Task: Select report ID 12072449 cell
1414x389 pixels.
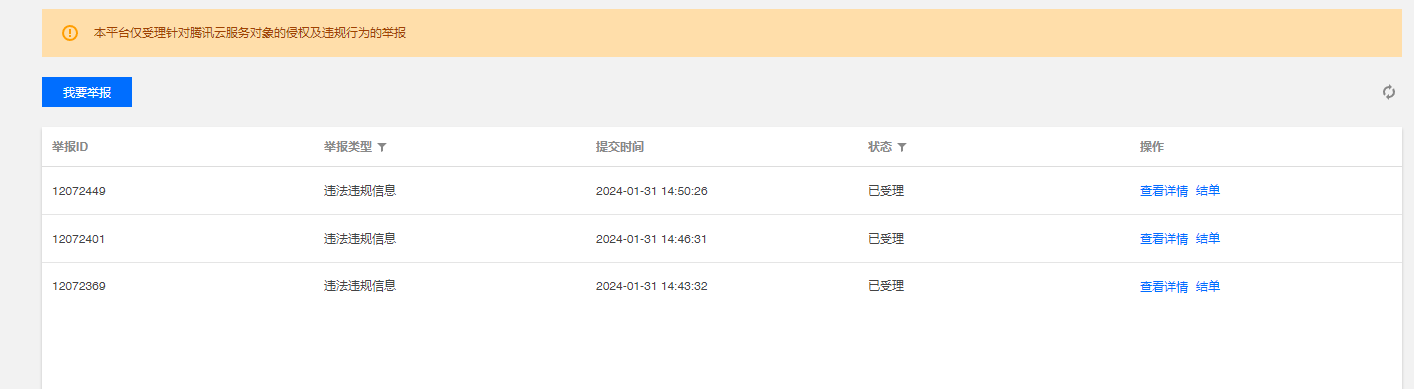Action: pyautogui.click(x=79, y=191)
